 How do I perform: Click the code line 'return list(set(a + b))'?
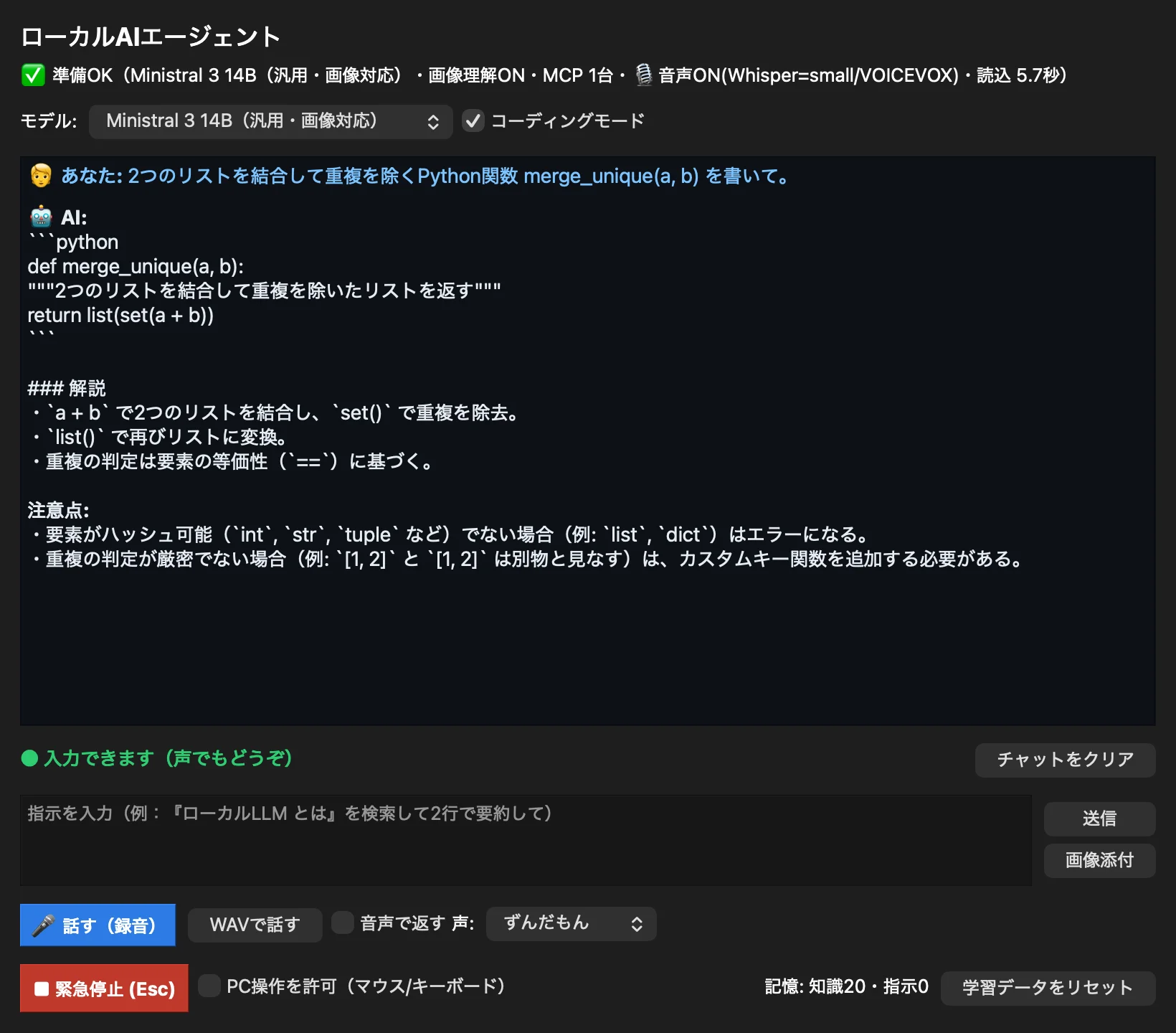click(x=120, y=315)
